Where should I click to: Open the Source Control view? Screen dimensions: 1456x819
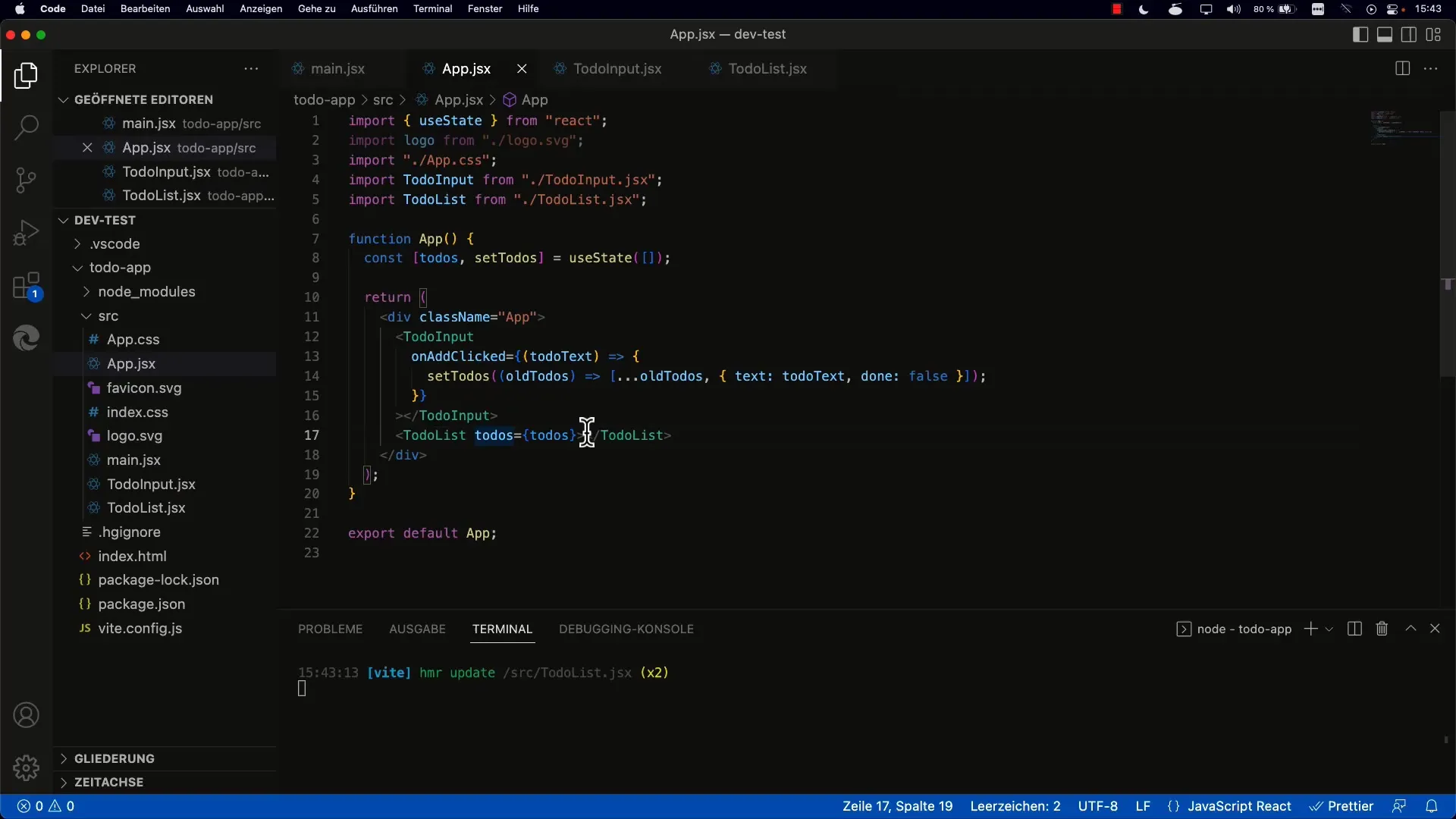[26, 180]
